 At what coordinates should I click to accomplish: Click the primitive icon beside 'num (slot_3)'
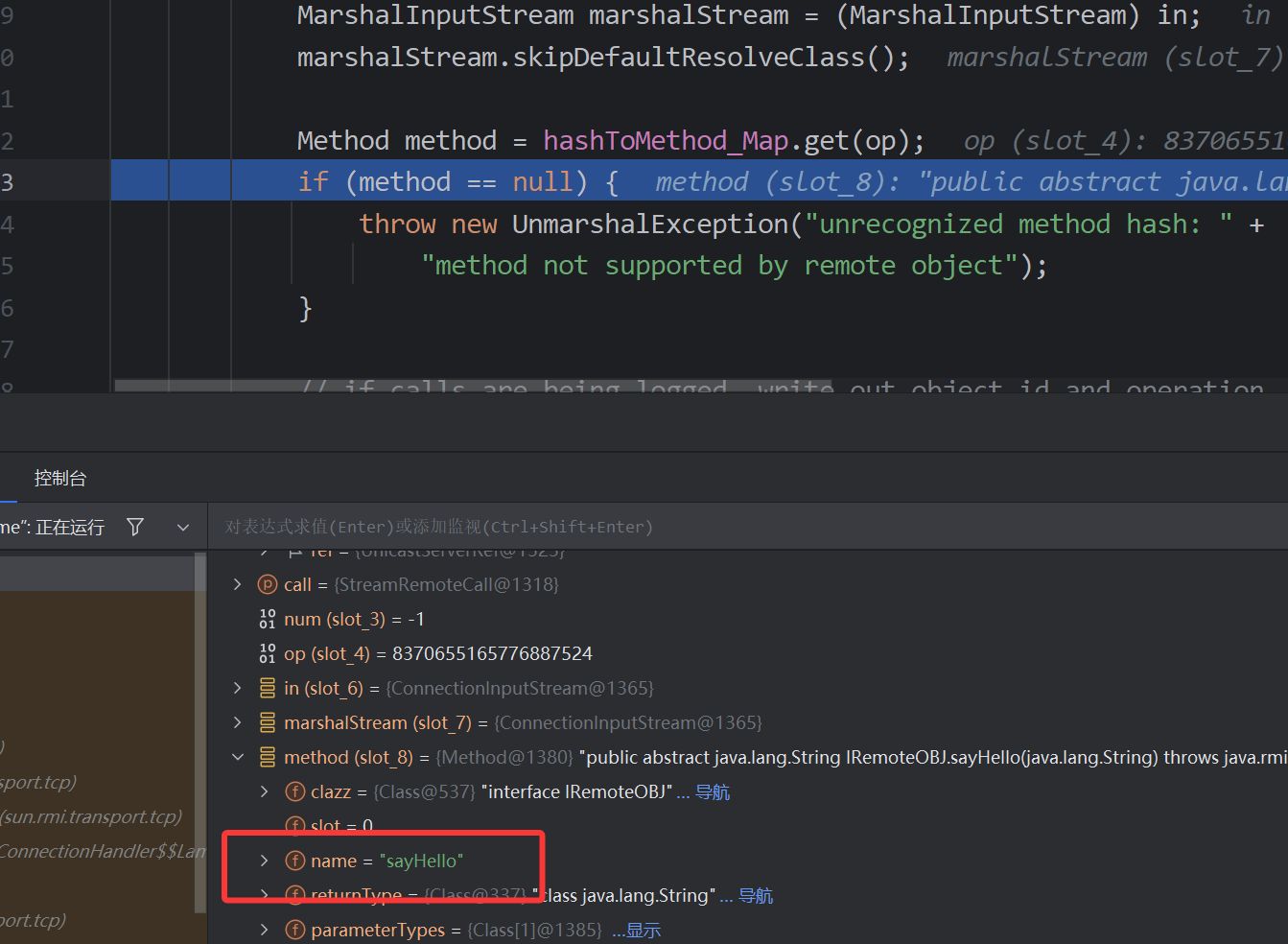click(x=268, y=619)
